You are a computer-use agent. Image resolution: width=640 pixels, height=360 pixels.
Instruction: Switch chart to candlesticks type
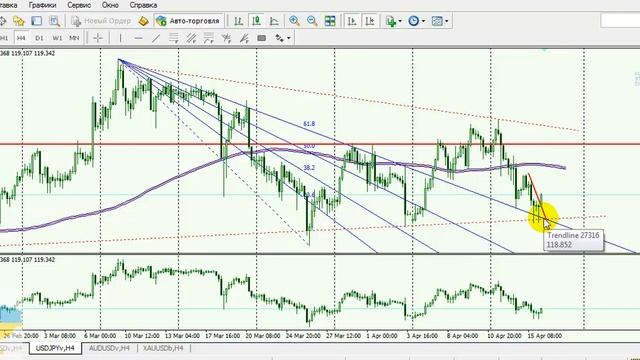point(256,21)
